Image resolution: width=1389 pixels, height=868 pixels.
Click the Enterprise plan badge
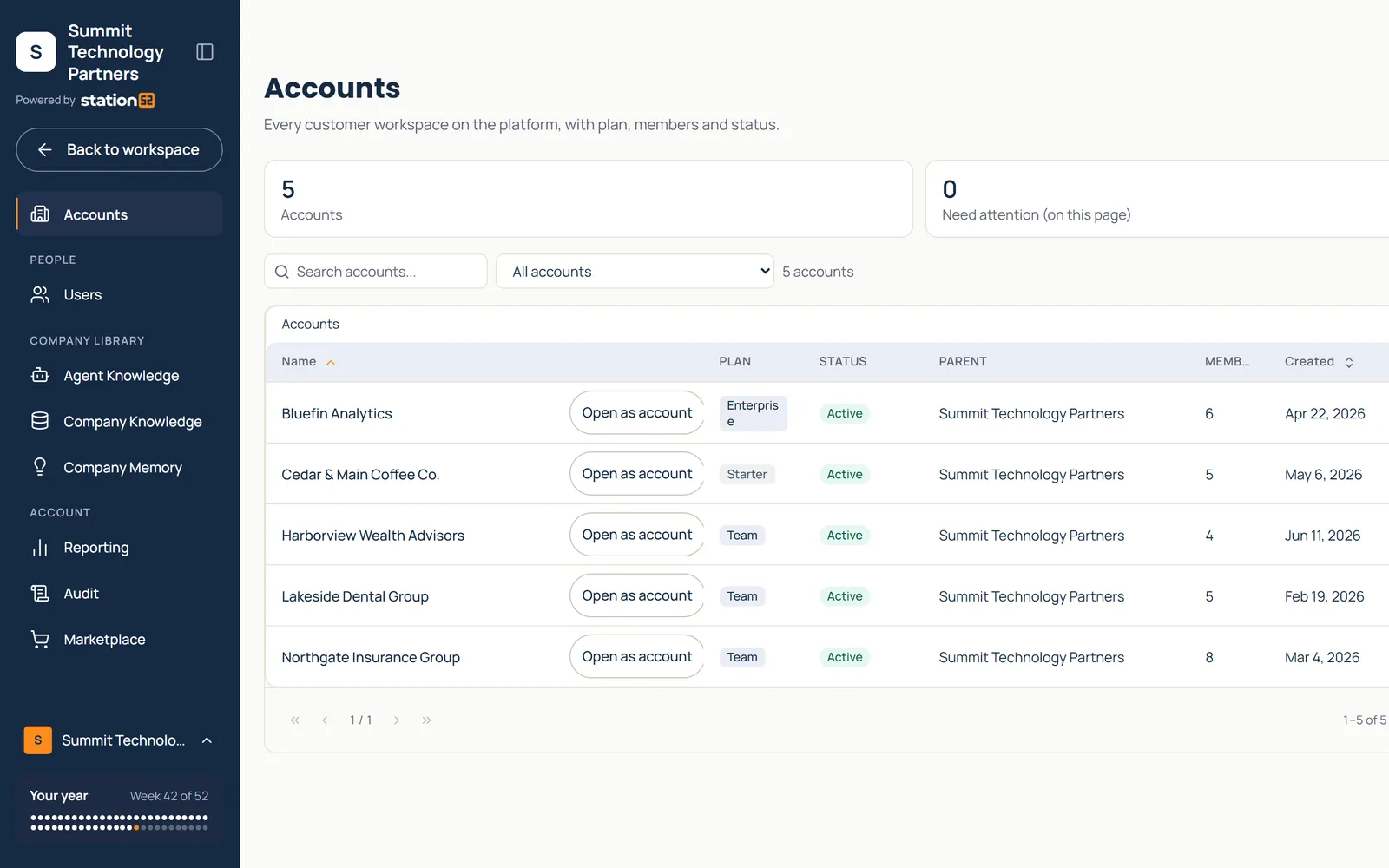[x=754, y=413]
